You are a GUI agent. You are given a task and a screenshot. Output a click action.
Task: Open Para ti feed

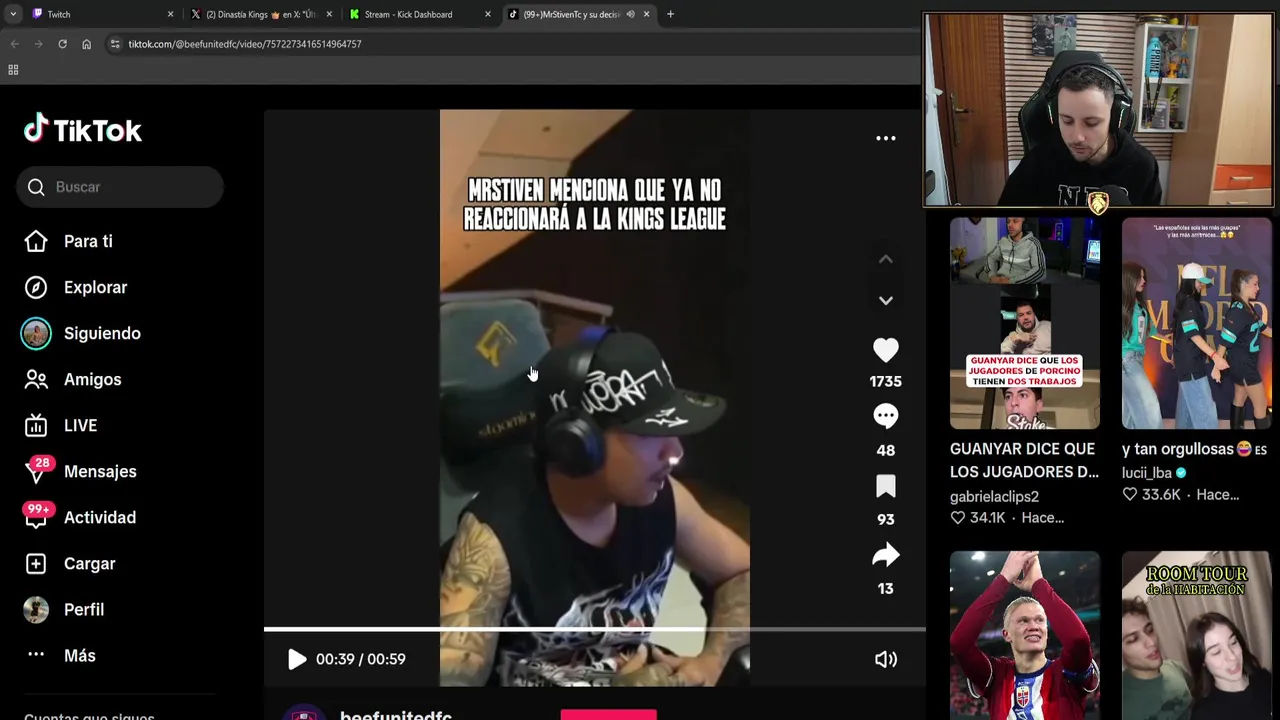coord(88,241)
